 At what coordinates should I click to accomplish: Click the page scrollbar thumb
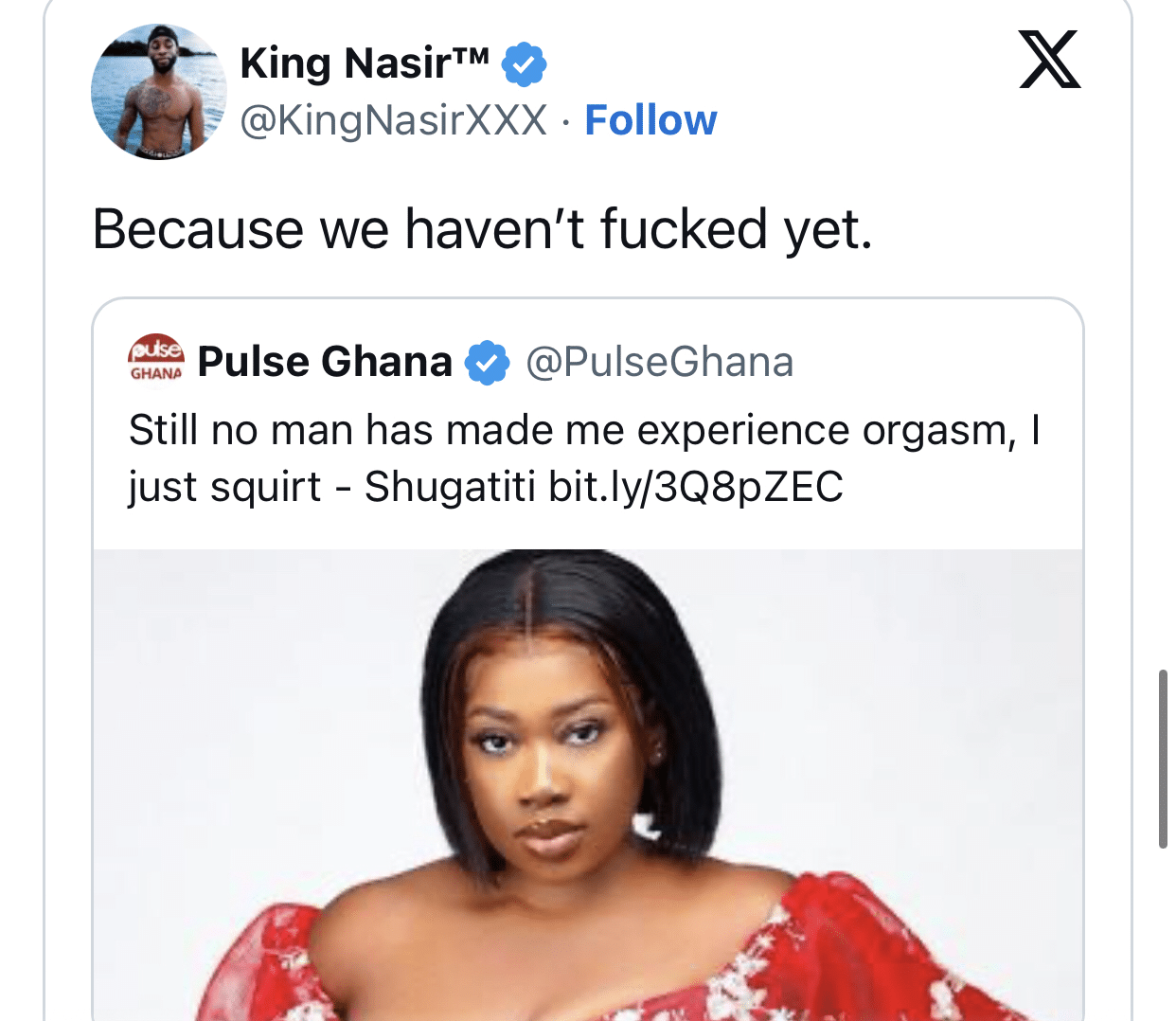point(1163,759)
